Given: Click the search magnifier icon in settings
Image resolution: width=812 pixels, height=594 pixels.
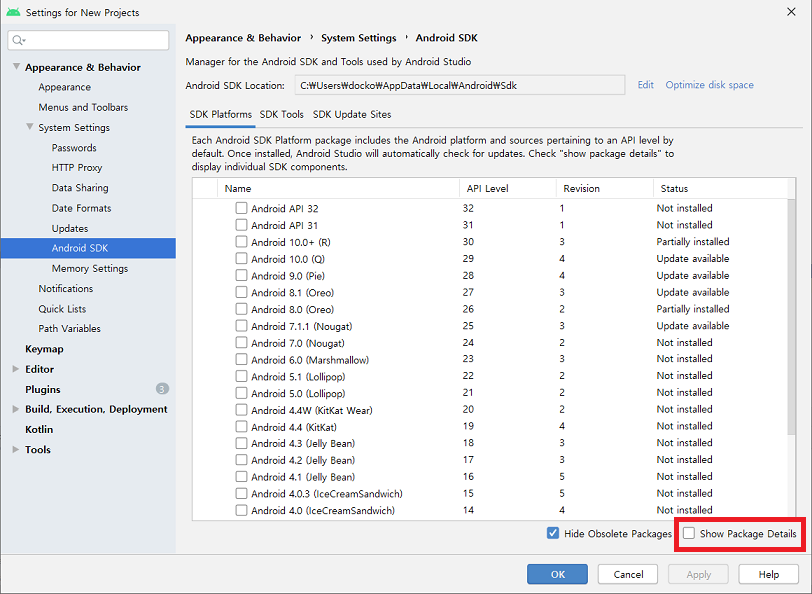Looking at the screenshot, I should (19, 40).
